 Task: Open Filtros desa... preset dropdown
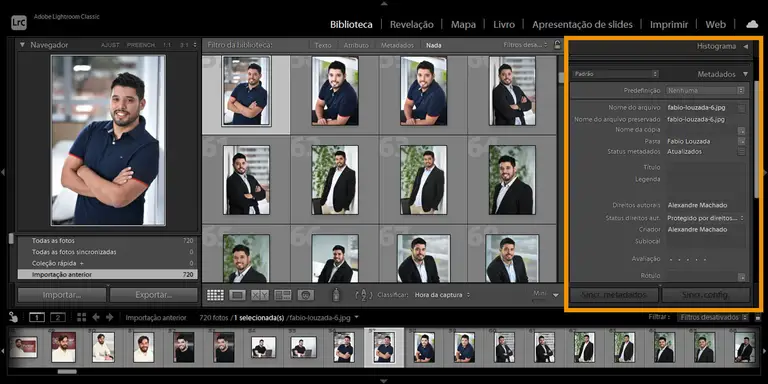(526, 45)
